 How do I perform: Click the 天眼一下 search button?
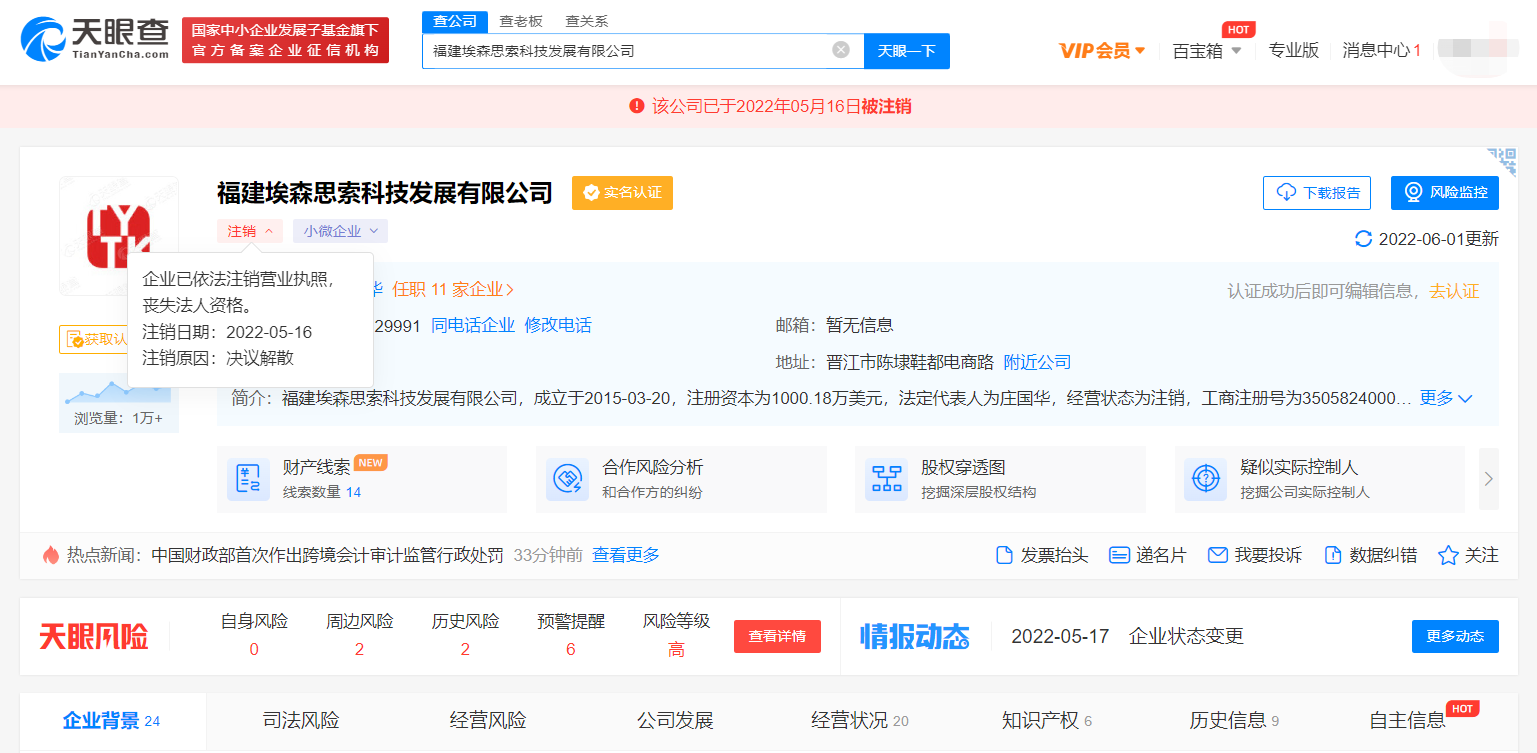(x=906, y=50)
